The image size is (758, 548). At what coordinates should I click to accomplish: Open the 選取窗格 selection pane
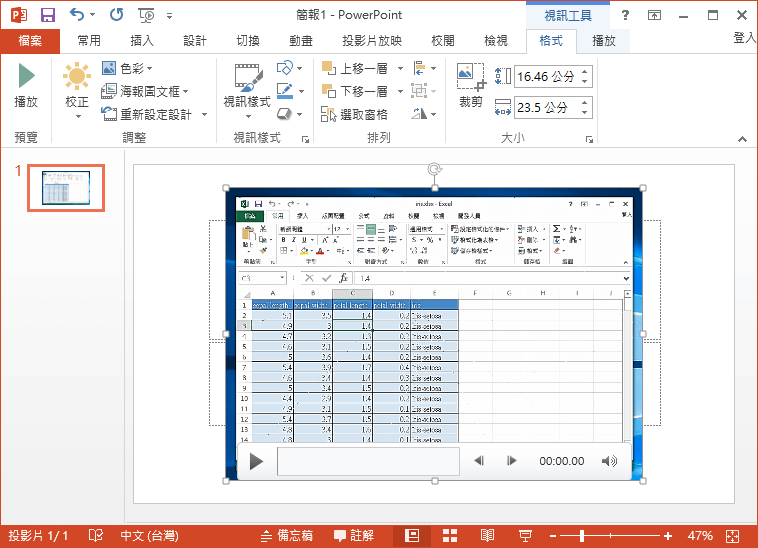pyautogui.click(x=355, y=115)
